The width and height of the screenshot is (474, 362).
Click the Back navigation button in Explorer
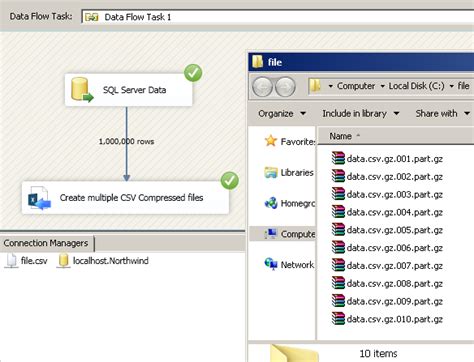point(263,87)
